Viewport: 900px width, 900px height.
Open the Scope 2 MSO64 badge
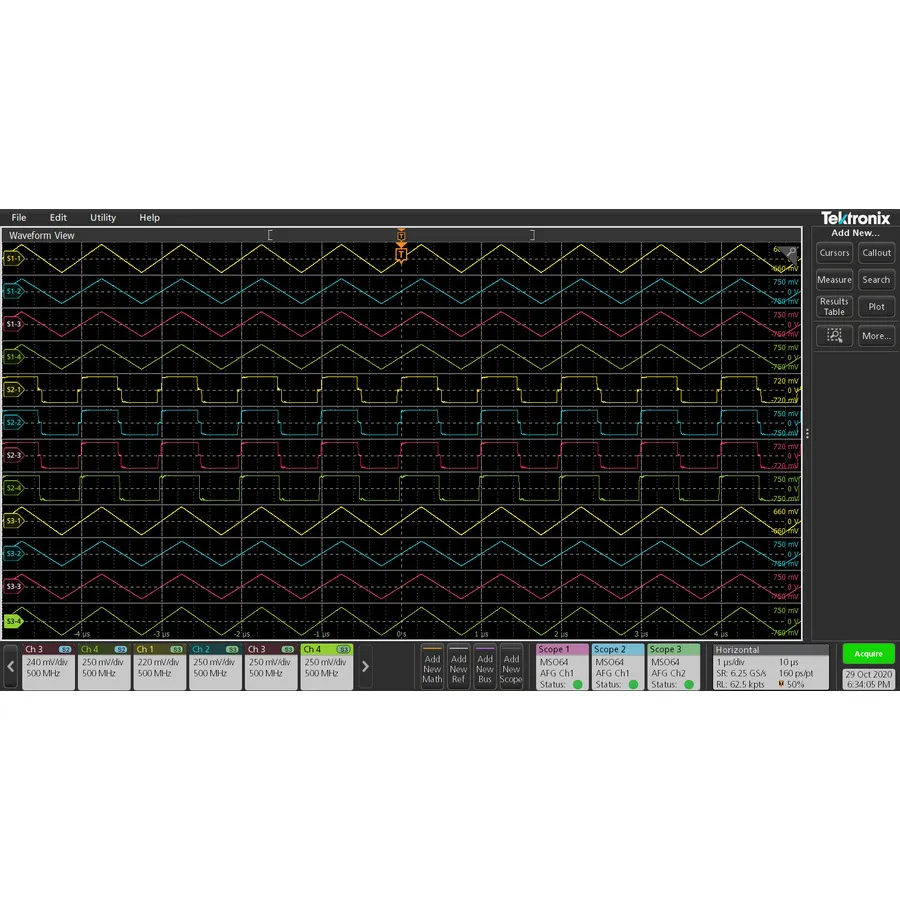[616, 667]
